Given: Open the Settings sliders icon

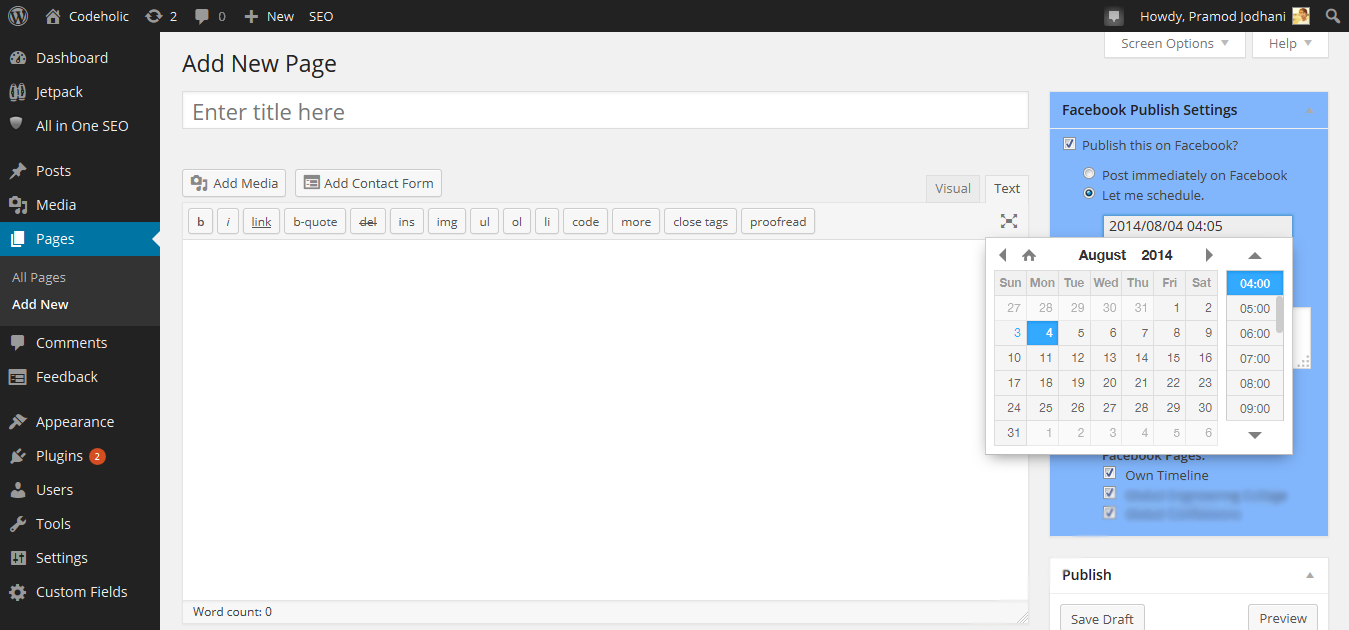Looking at the screenshot, I should point(17,558).
